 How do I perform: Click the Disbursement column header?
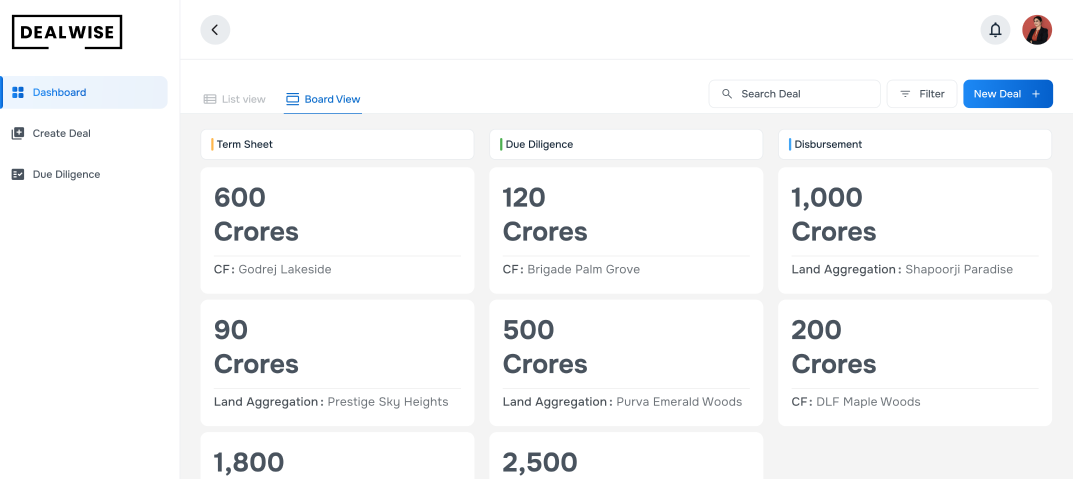pyautogui.click(x=914, y=144)
